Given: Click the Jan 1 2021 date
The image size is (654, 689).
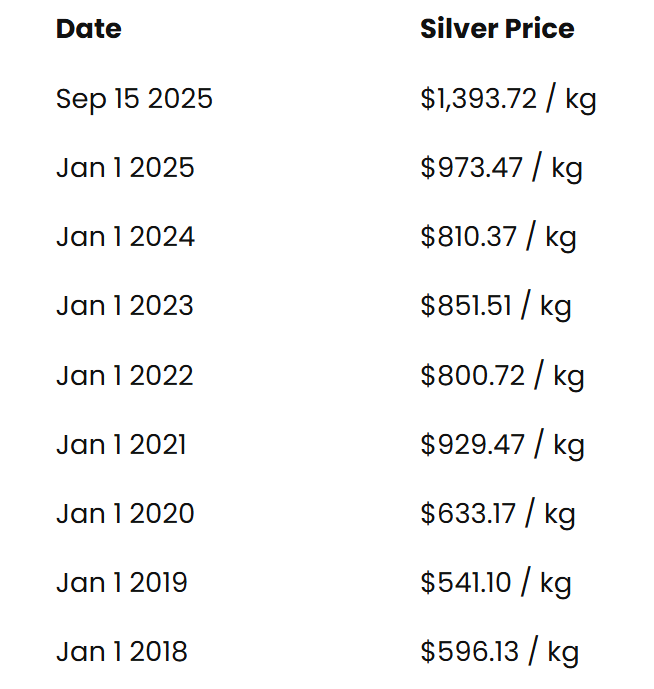Looking at the screenshot, I should [x=121, y=445].
